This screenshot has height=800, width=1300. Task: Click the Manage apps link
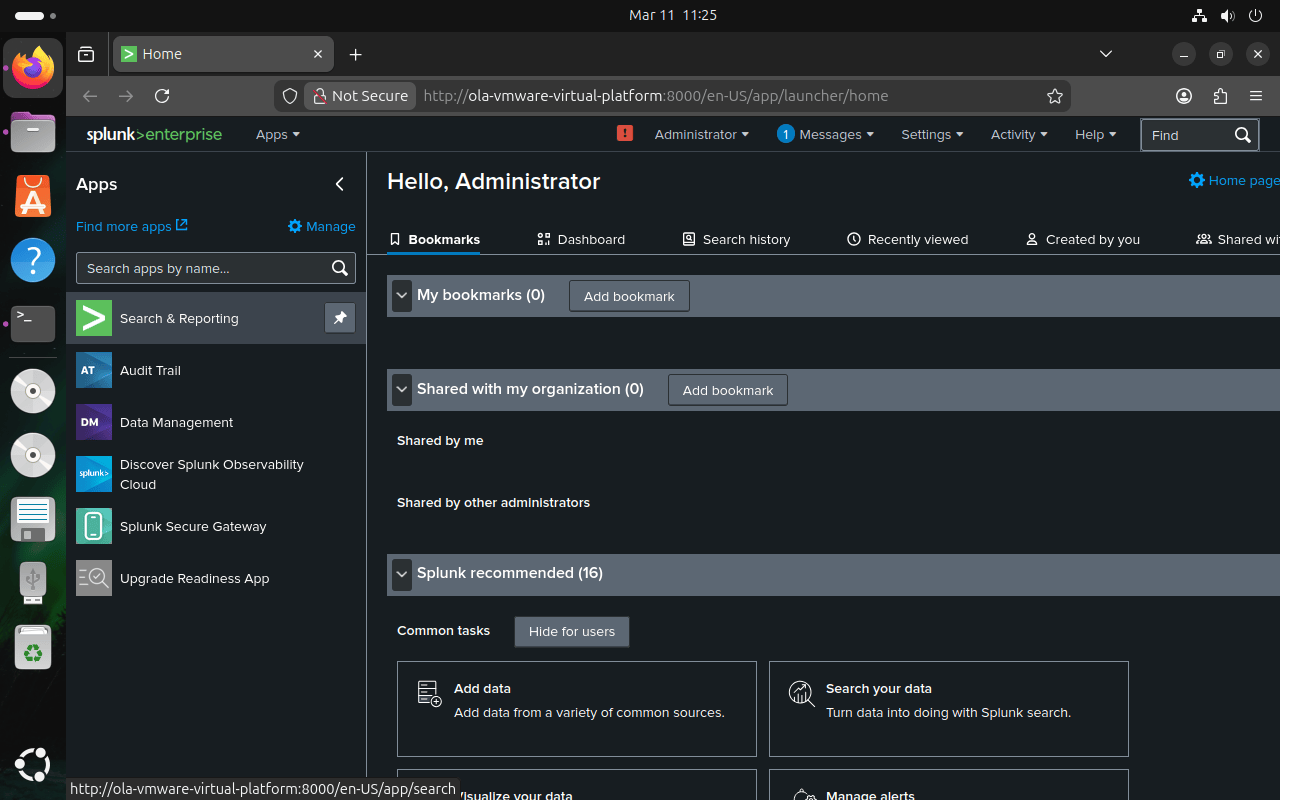coord(322,226)
